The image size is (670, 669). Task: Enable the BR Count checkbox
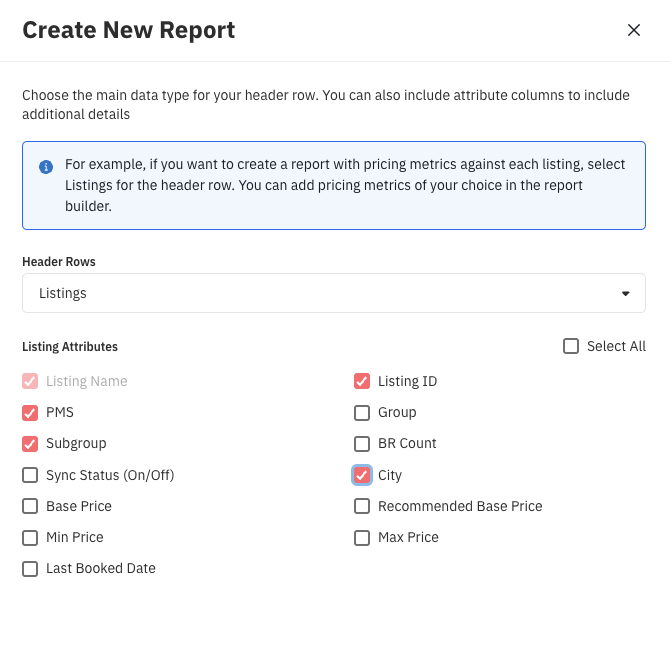point(362,444)
